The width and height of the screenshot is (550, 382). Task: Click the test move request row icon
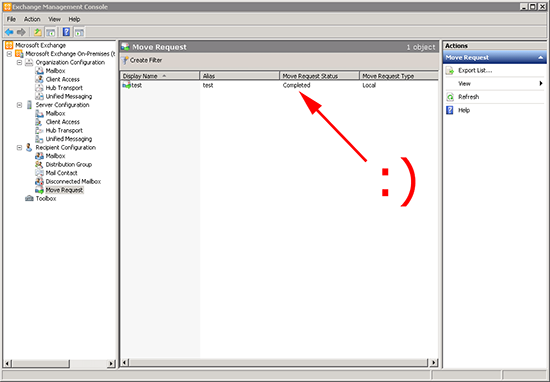click(126, 85)
